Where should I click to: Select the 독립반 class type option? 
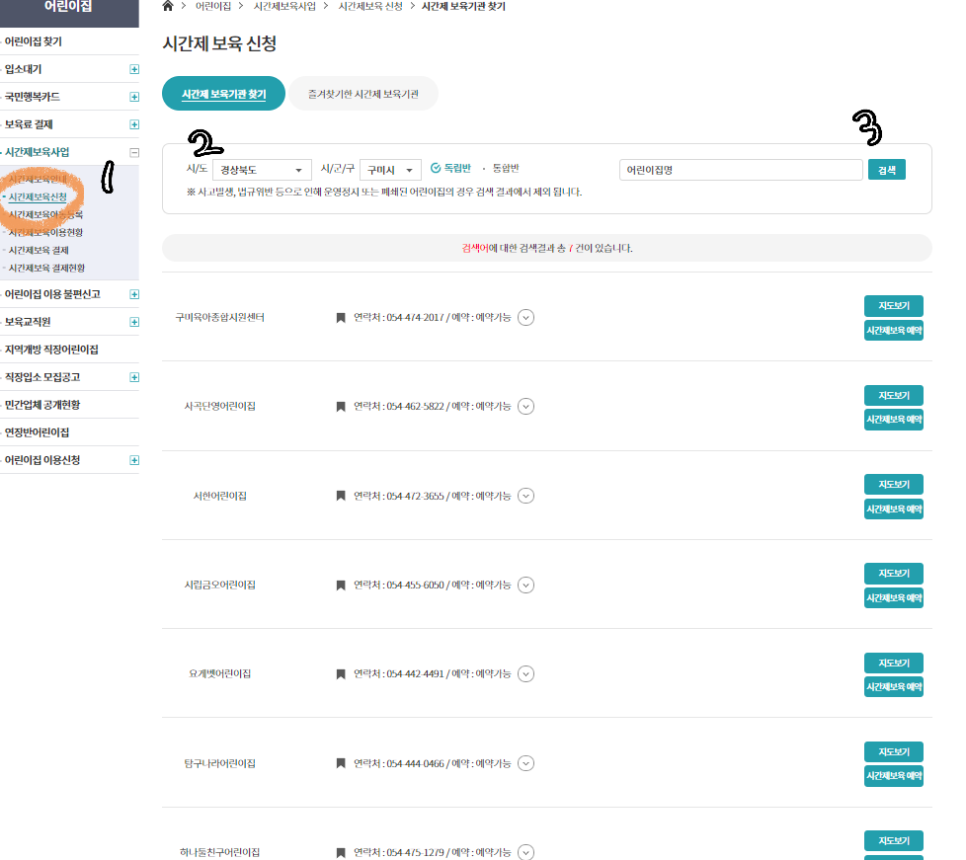pos(450,168)
